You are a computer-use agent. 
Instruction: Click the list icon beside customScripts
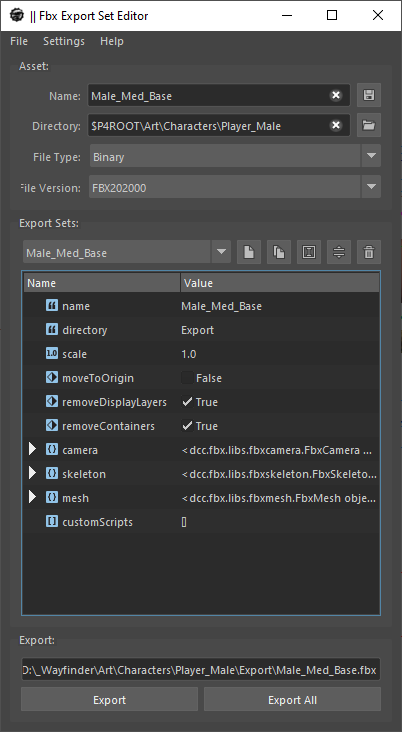[x=52, y=521]
